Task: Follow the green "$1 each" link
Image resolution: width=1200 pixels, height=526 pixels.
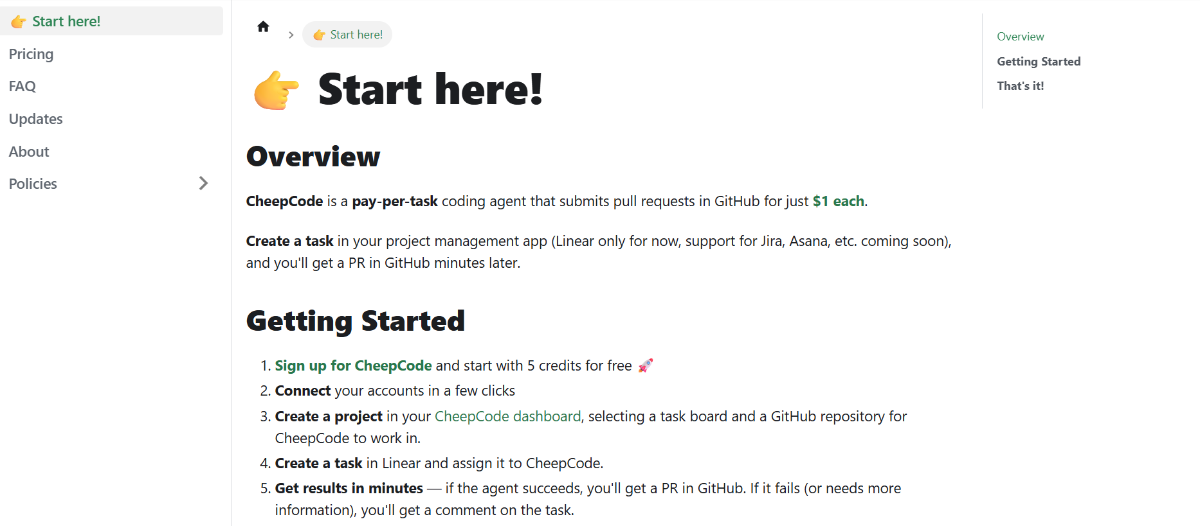Action: coord(838,201)
